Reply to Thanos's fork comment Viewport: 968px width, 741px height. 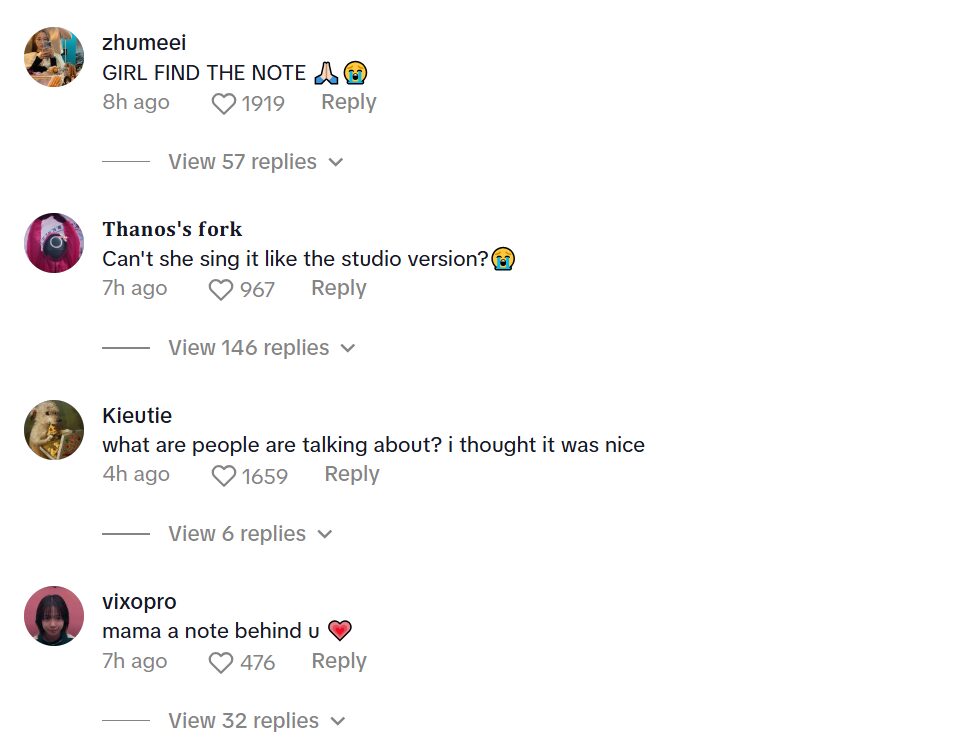point(338,288)
